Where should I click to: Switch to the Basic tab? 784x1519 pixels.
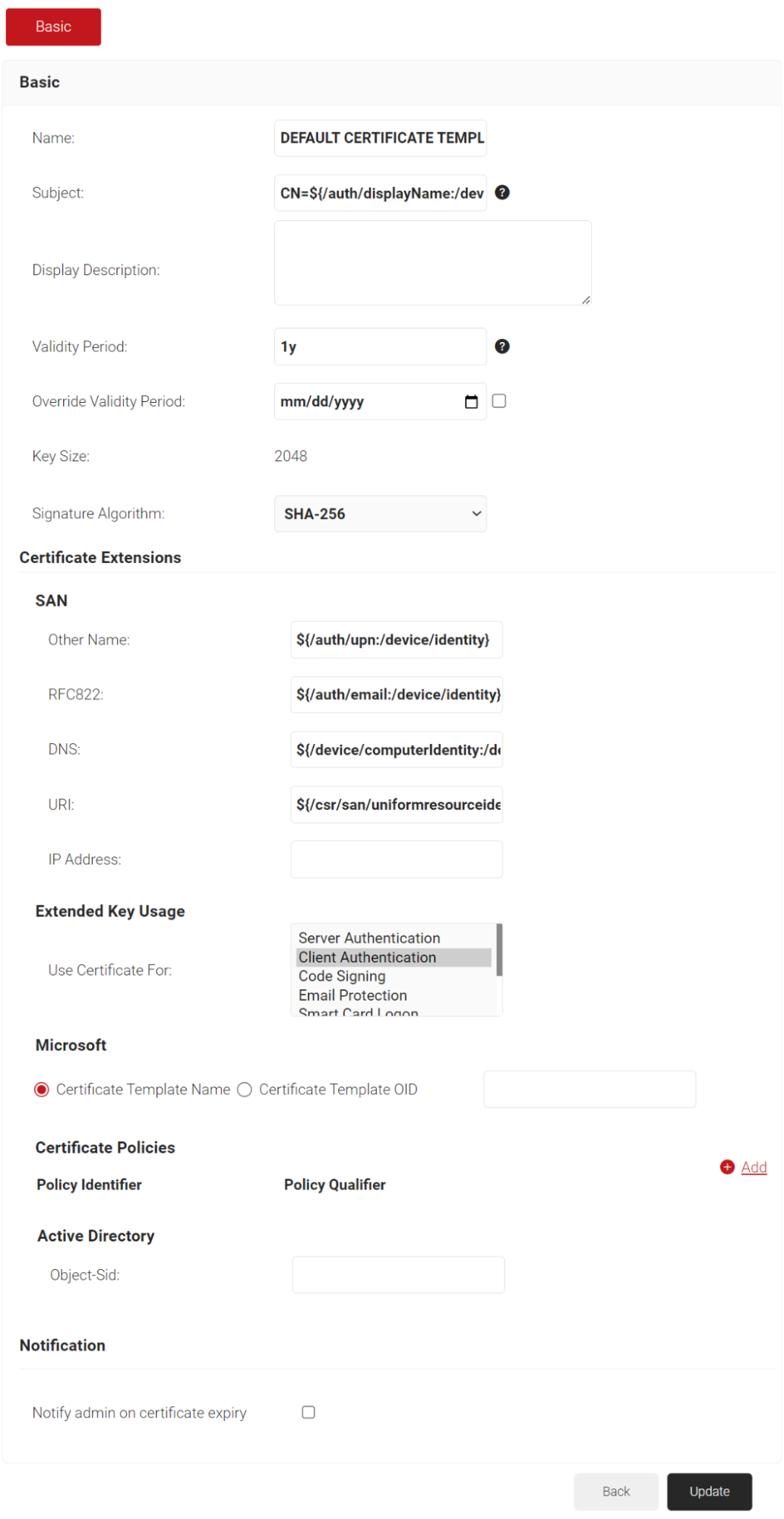(53, 27)
